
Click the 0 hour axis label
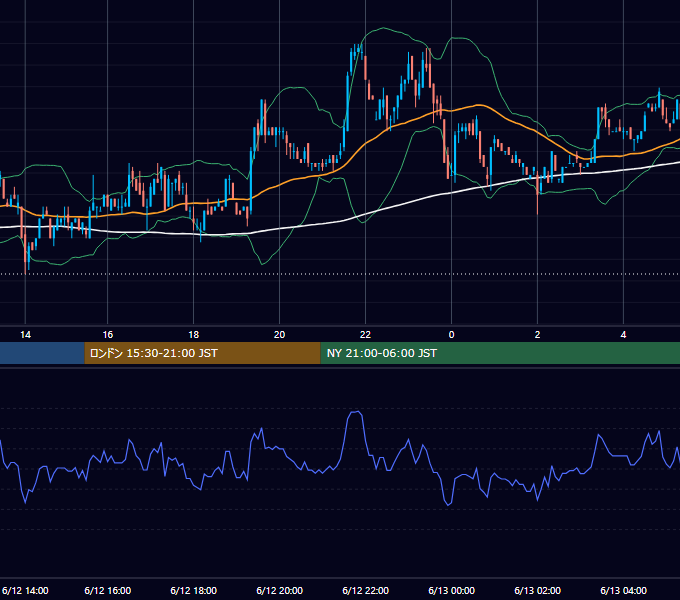click(x=451, y=335)
